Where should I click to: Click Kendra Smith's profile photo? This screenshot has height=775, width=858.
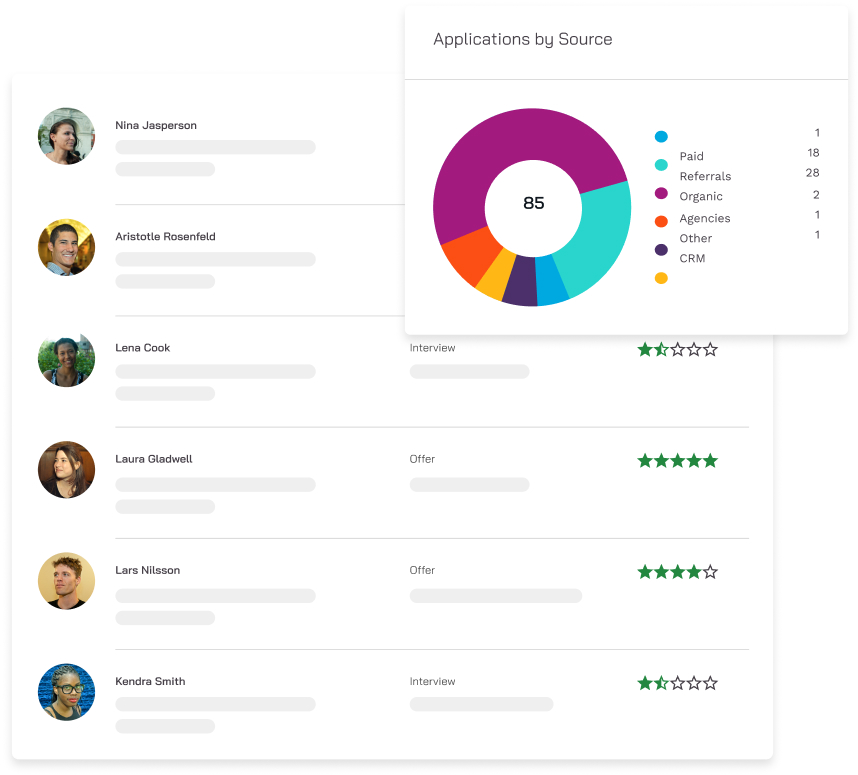pos(66,691)
